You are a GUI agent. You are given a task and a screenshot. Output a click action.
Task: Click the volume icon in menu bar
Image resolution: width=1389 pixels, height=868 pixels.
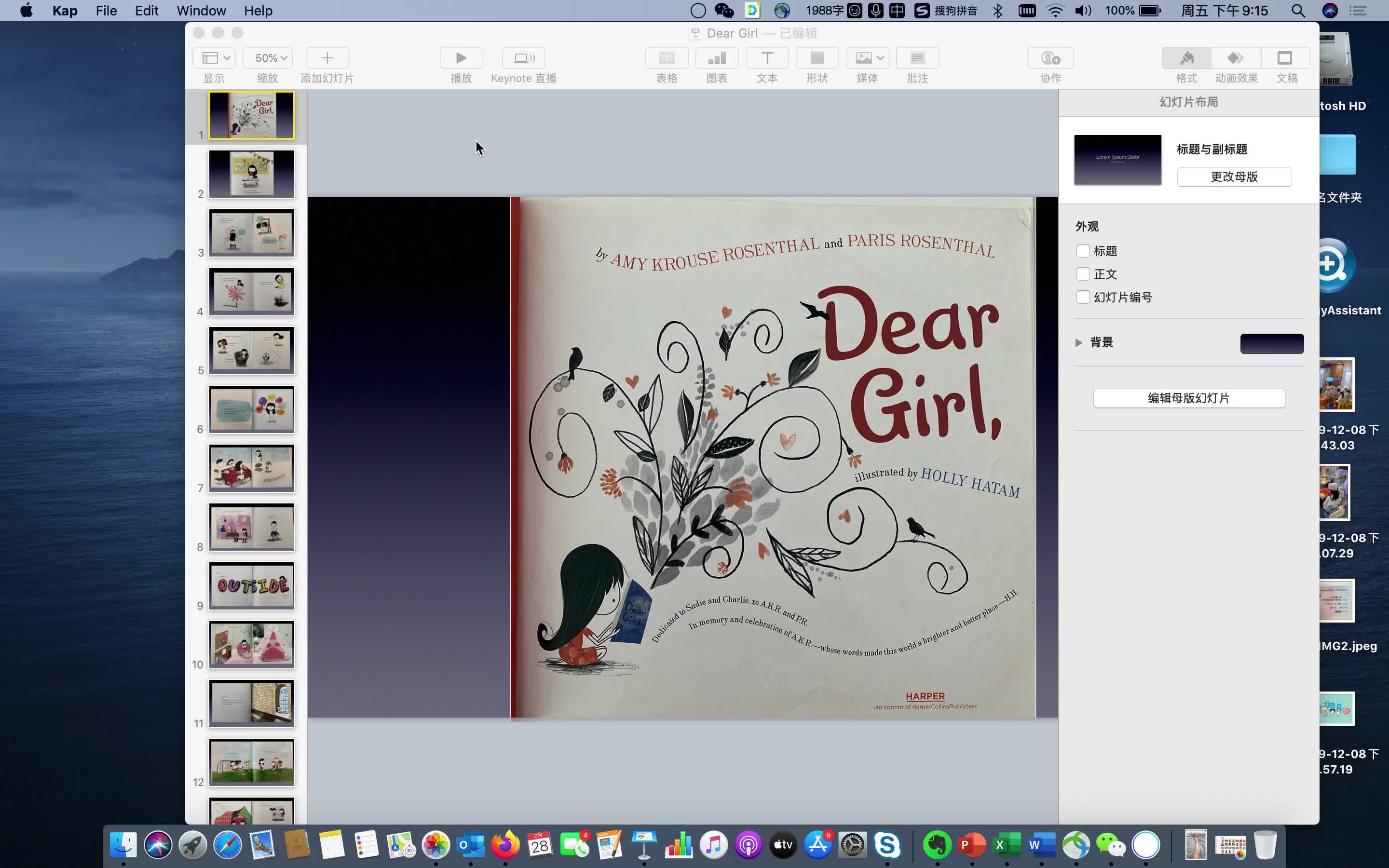tap(1082, 10)
